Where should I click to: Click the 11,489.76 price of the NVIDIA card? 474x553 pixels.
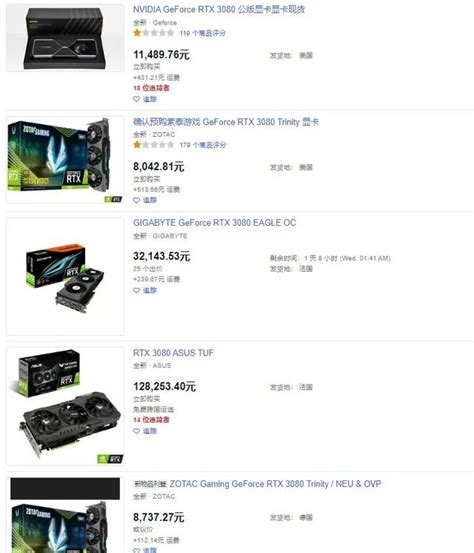tap(161, 55)
